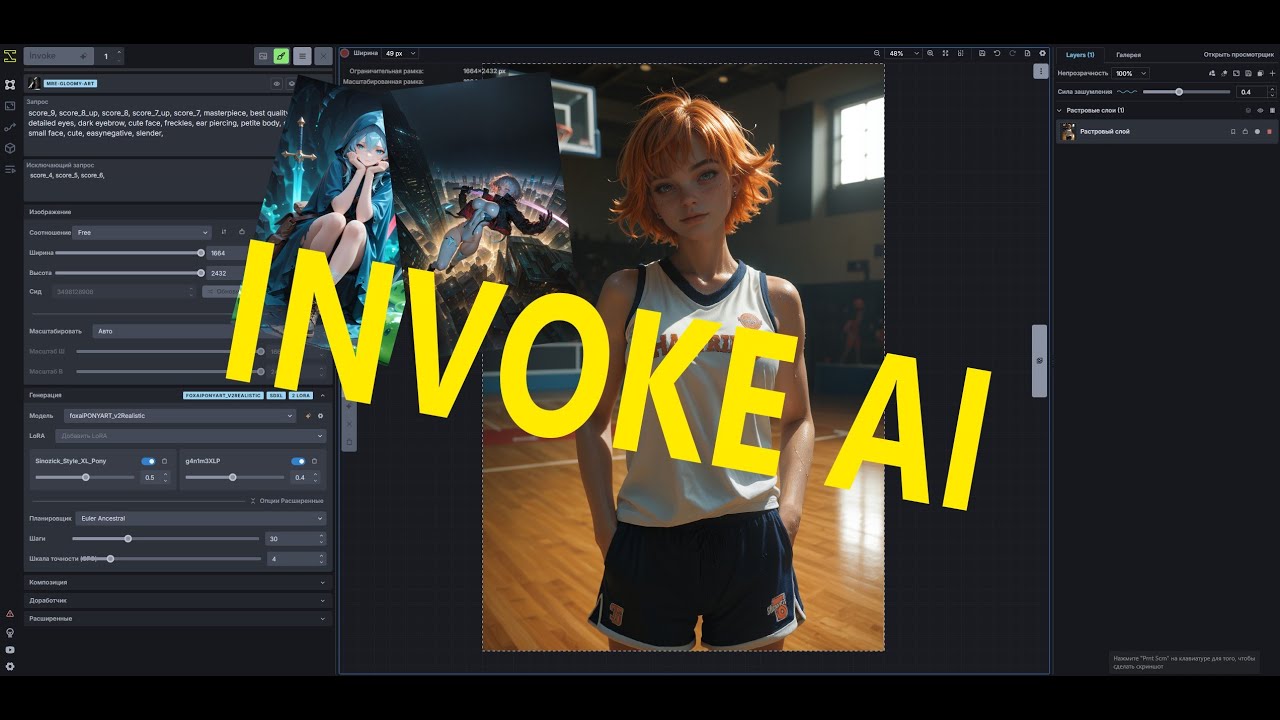Screen dimensions: 1280x720
Task: Switch to the Layers (1) tab
Action: [1080, 55]
